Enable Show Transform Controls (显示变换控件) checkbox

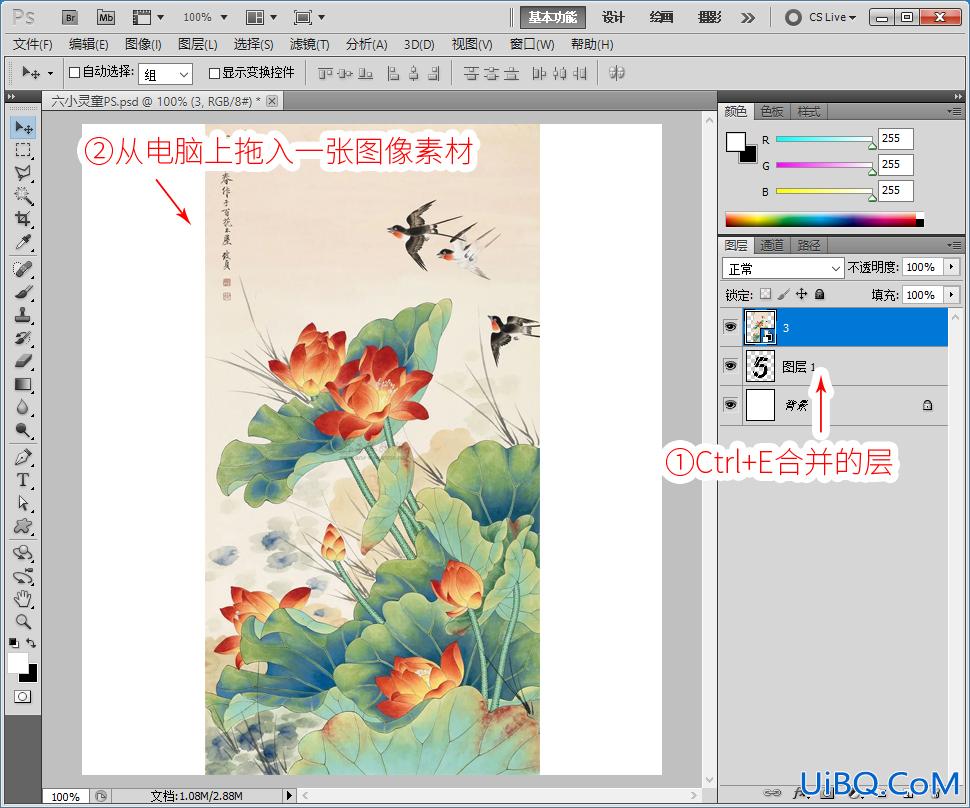pos(214,73)
